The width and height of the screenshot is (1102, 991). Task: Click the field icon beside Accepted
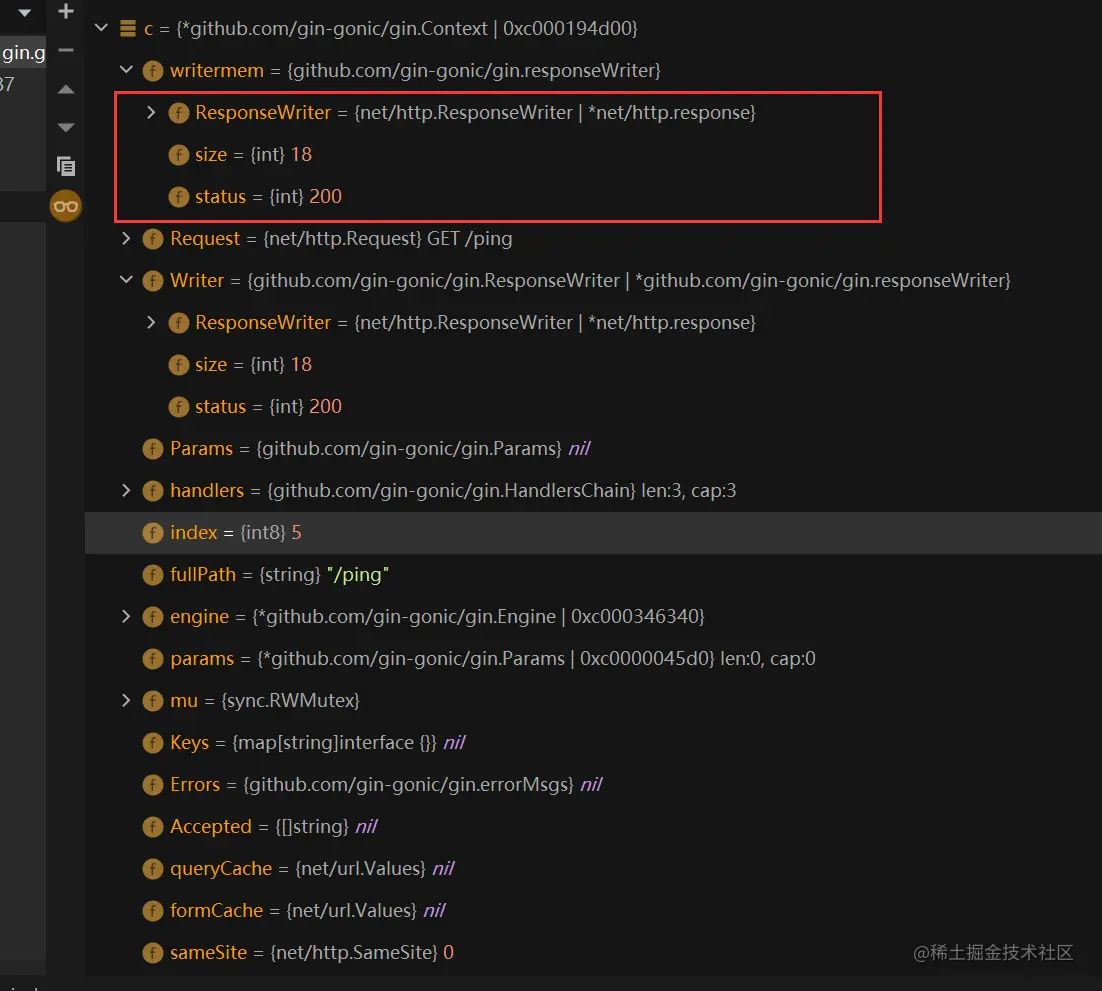click(x=153, y=827)
